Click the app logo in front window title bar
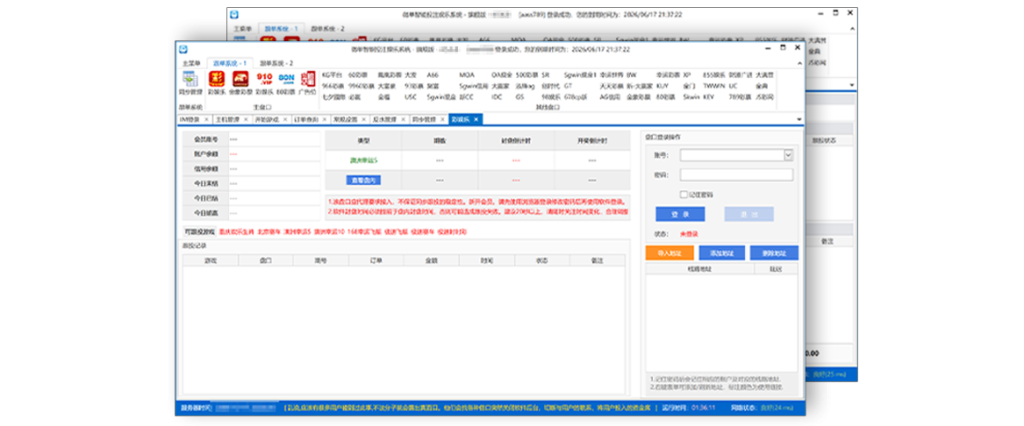This screenshot has width=1024, height=426. (182, 48)
